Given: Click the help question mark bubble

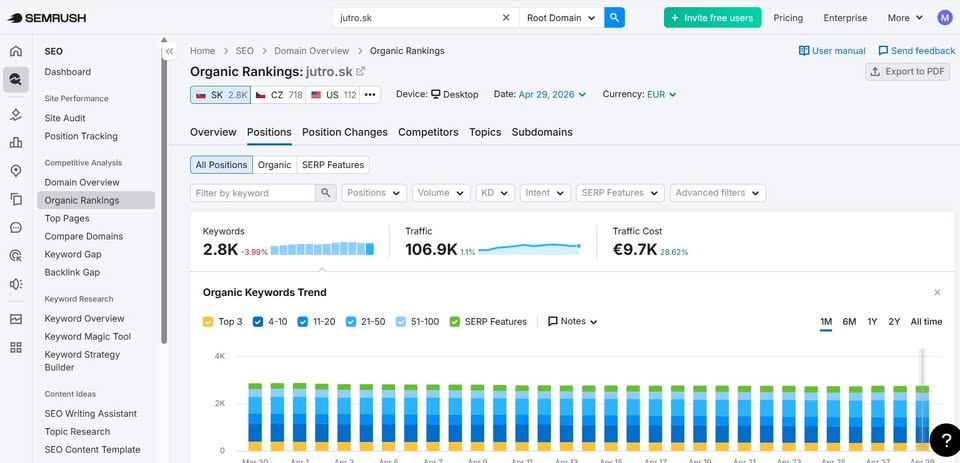Looking at the screenshot, I should coord(943,439).
